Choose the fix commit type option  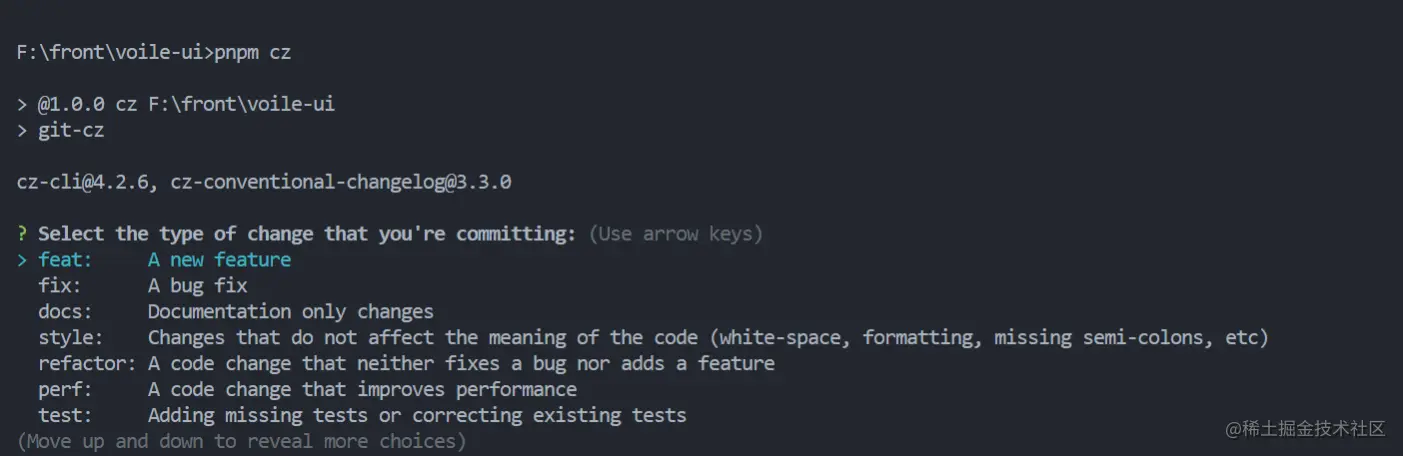pyautogui.click(x=60, y=286)
